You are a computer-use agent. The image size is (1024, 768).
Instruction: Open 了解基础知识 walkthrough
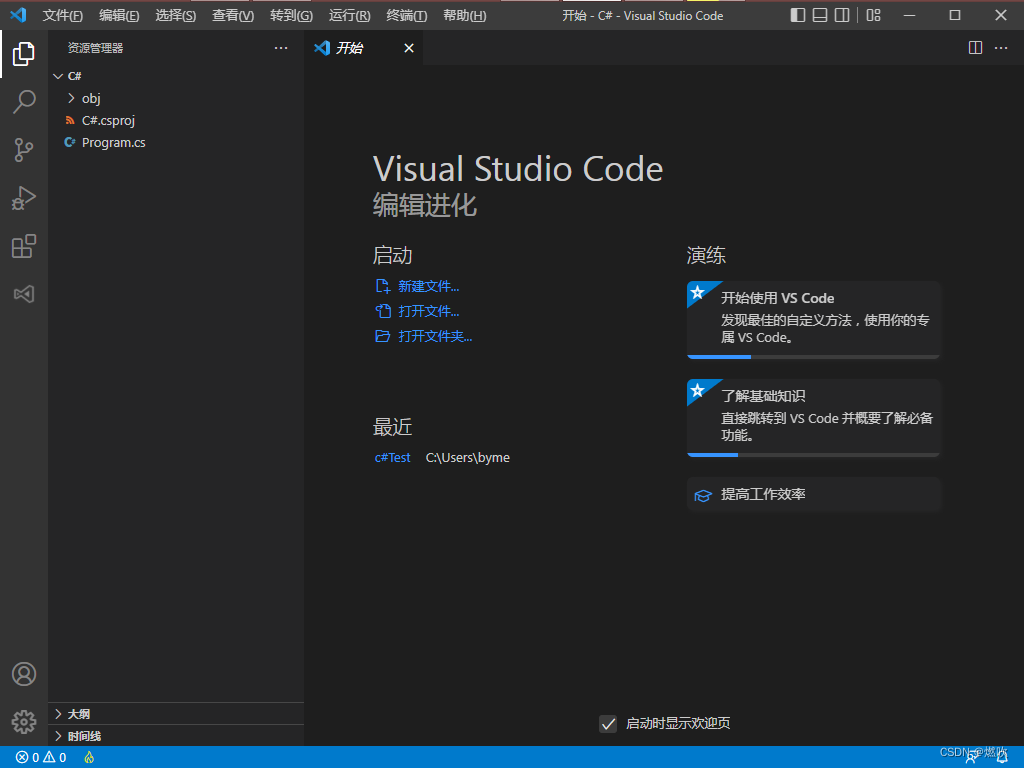[813, 417]
